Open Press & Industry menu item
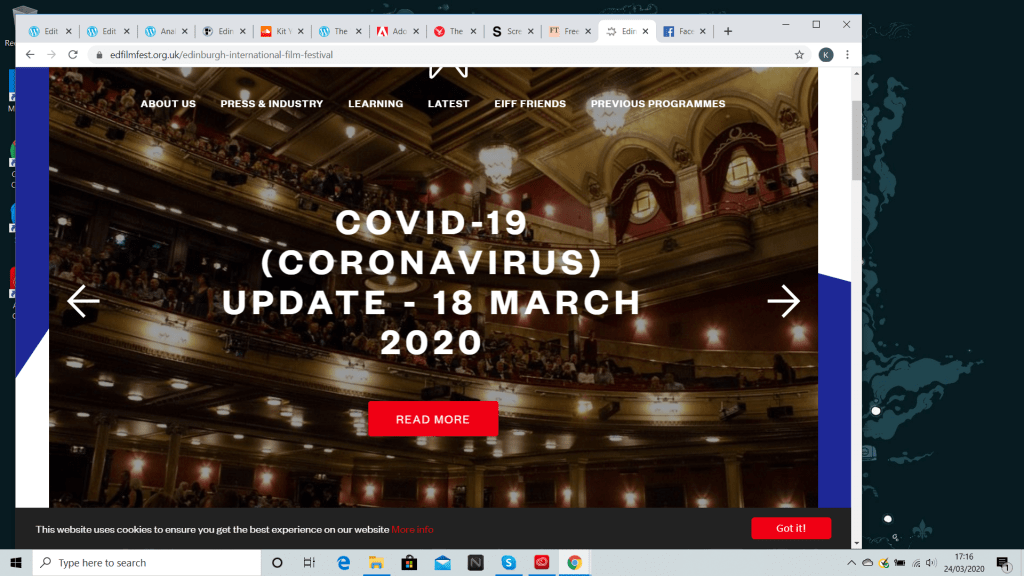Screen dimensions: 1024x576 tap(271, 104)
